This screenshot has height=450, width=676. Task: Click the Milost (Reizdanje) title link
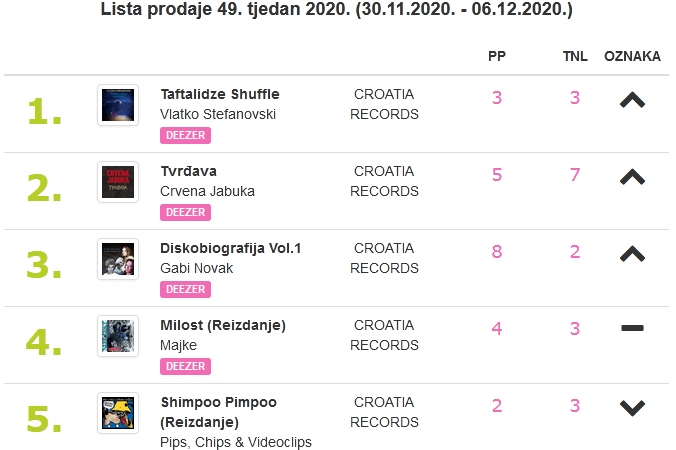coord(223,325)
